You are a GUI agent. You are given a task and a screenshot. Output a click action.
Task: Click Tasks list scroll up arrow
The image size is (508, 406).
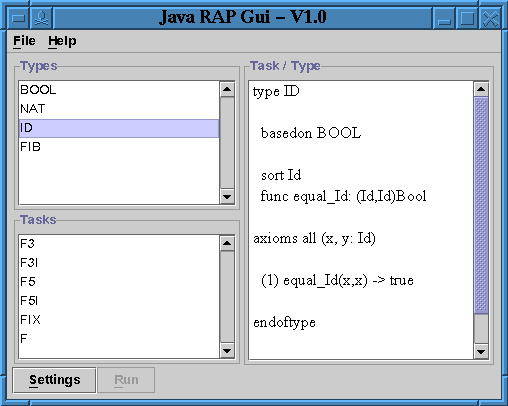click(227, 243)
